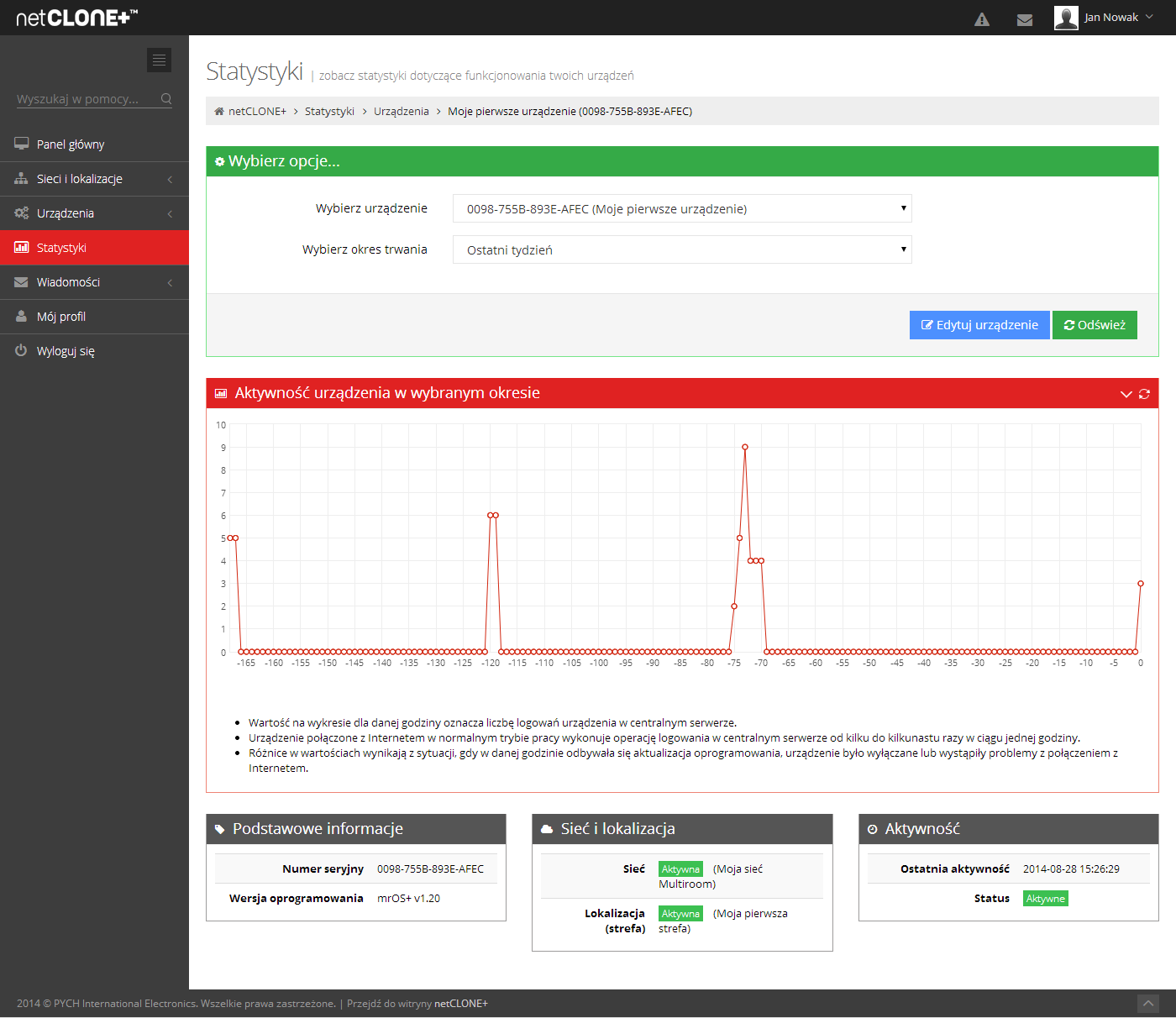The width and height of the screenshot is (1176, 1018).
Task: Click the help search magnifier icon
Action: [166, 99]
